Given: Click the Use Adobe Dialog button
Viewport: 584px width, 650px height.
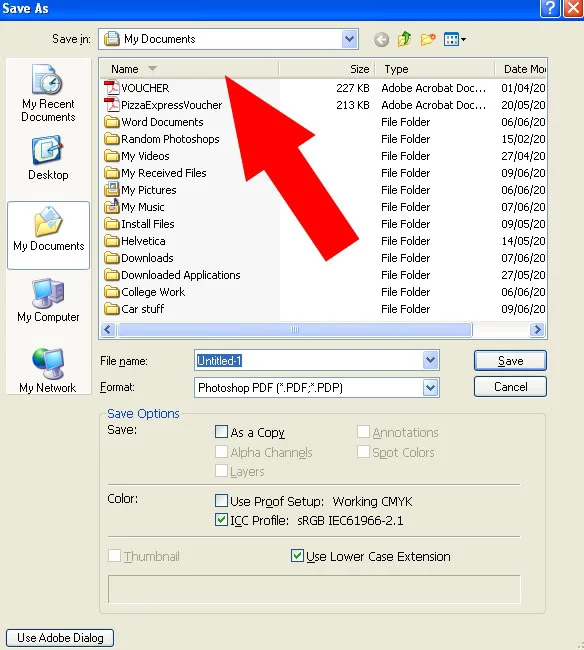Looking at the screenshot, I should click(x=60, y=638).
